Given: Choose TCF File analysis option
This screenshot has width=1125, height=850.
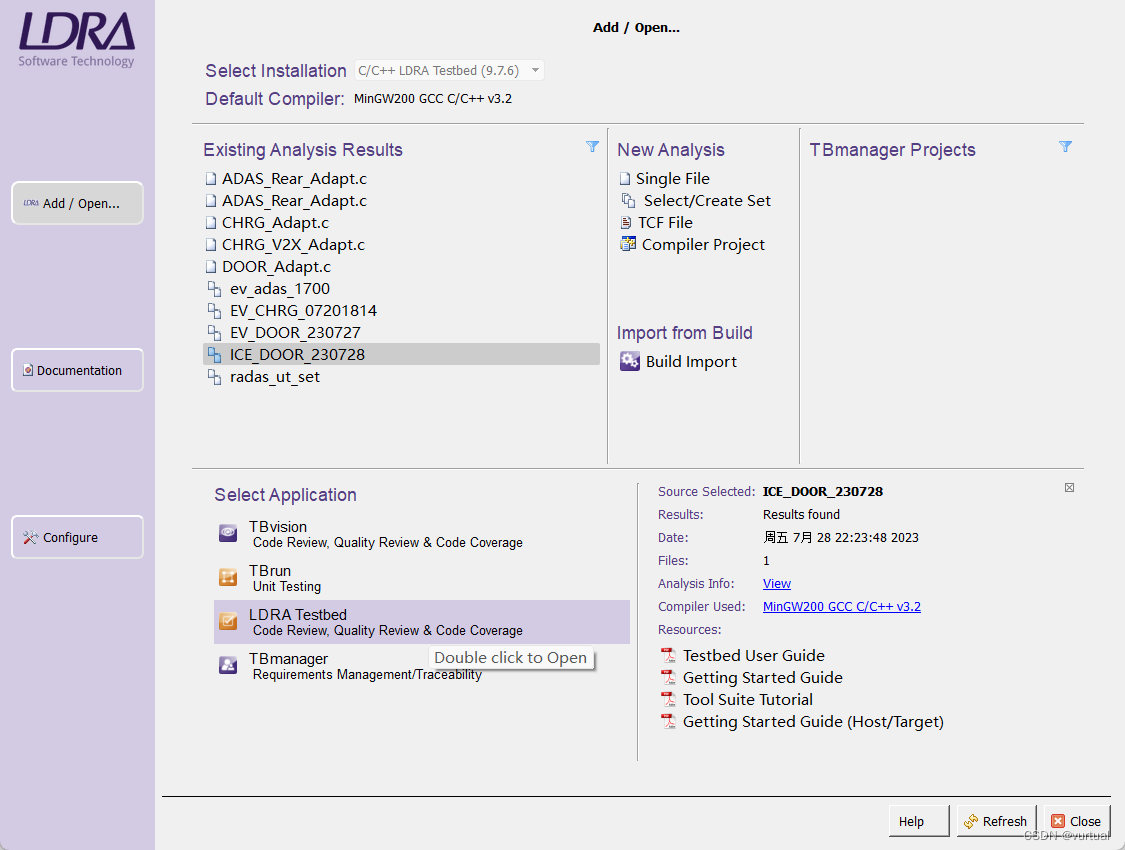Looking at the screenshot, I should point(665,222).
